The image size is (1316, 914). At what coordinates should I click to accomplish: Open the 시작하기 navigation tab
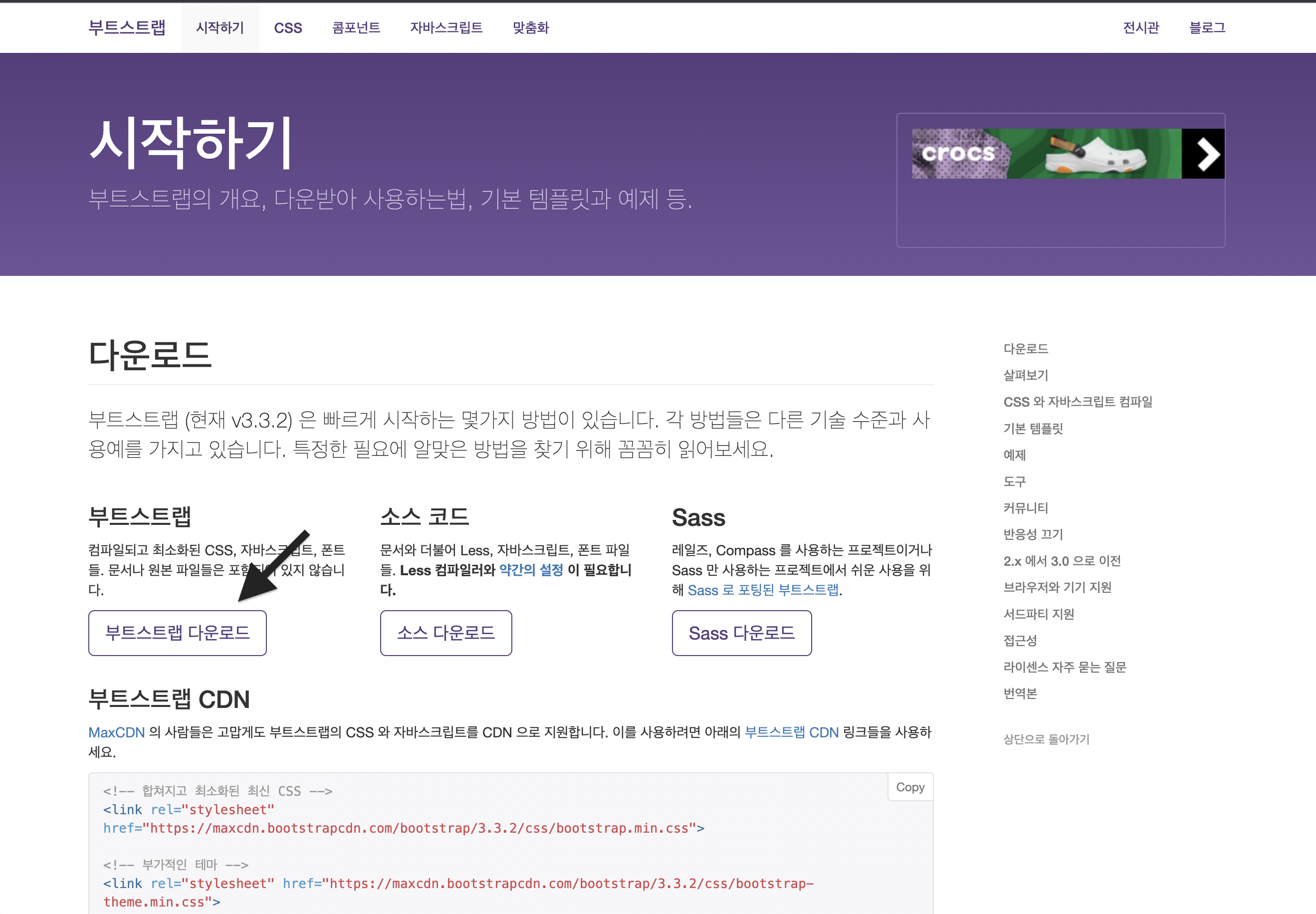pos(220,27)
